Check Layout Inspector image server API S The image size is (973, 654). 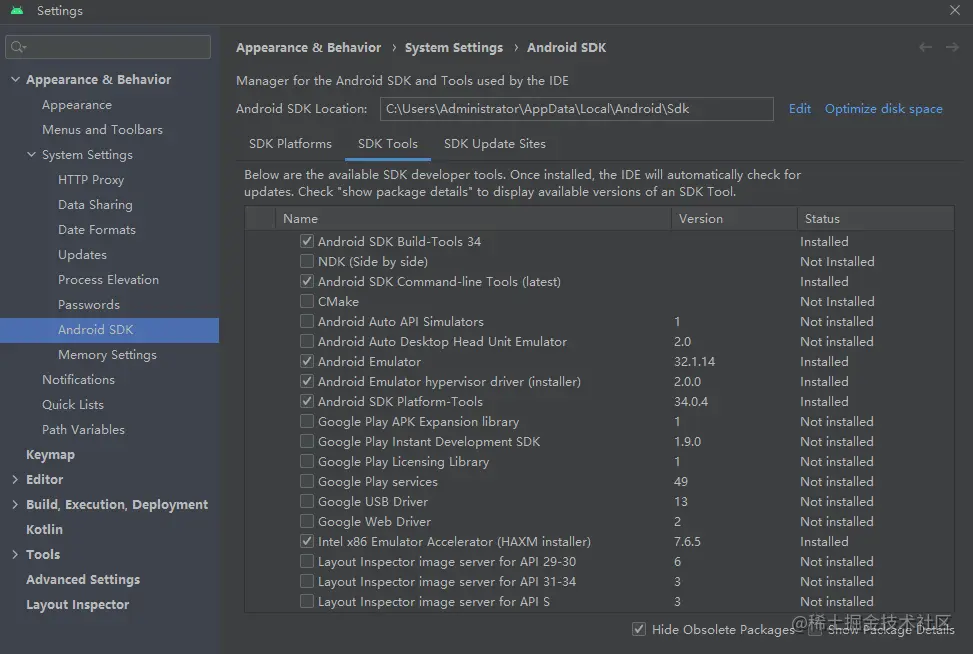[307, 601]
